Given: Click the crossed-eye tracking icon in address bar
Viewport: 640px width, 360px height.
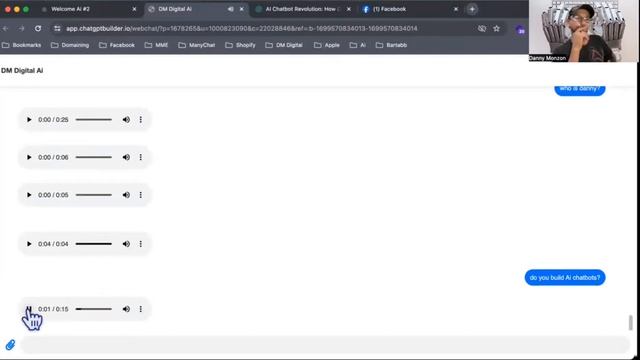Looking at the screenshot, I should click(482, 28).
